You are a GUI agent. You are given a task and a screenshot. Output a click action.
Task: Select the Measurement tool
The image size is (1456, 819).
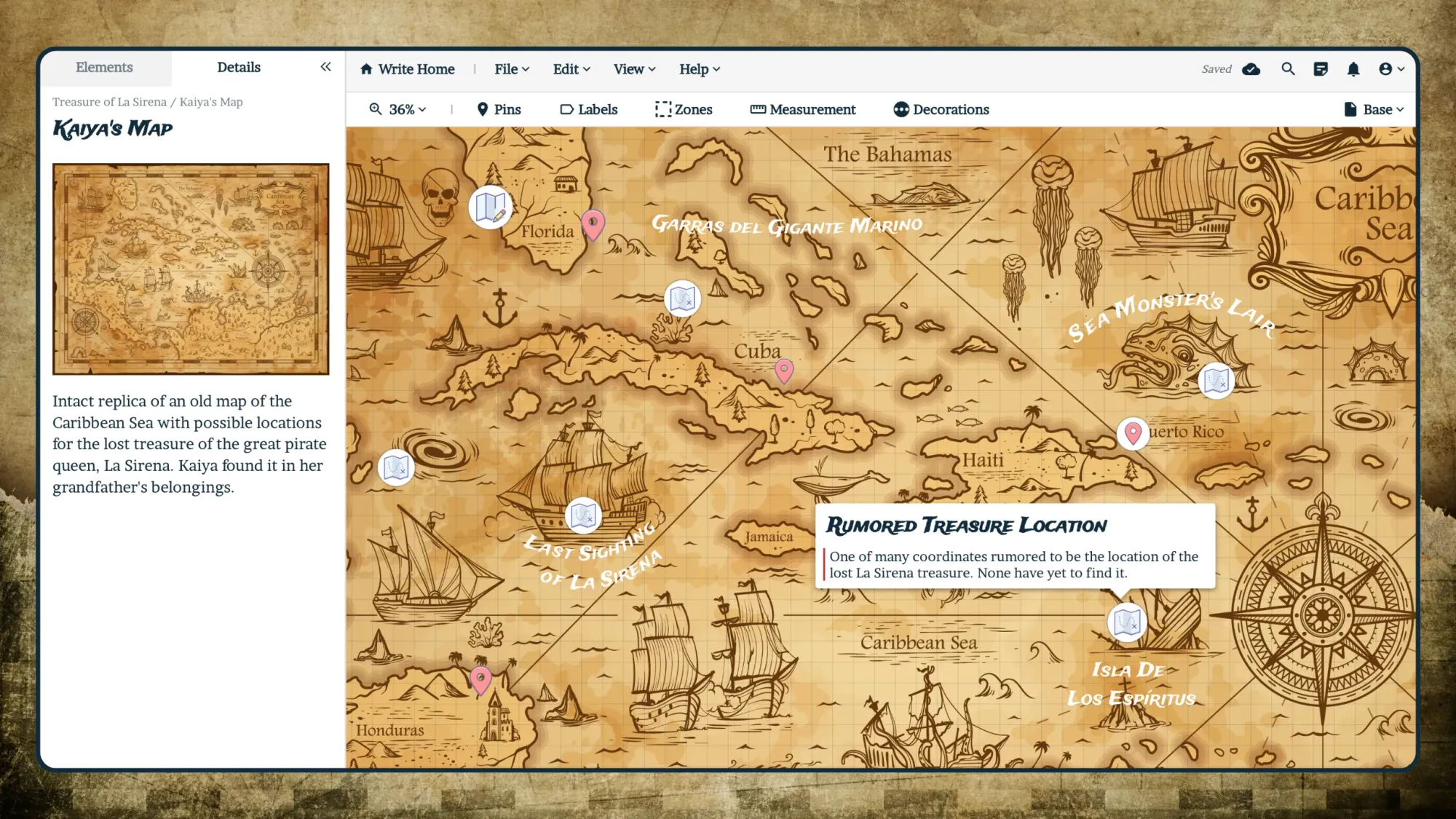click(x=802, y=109)
